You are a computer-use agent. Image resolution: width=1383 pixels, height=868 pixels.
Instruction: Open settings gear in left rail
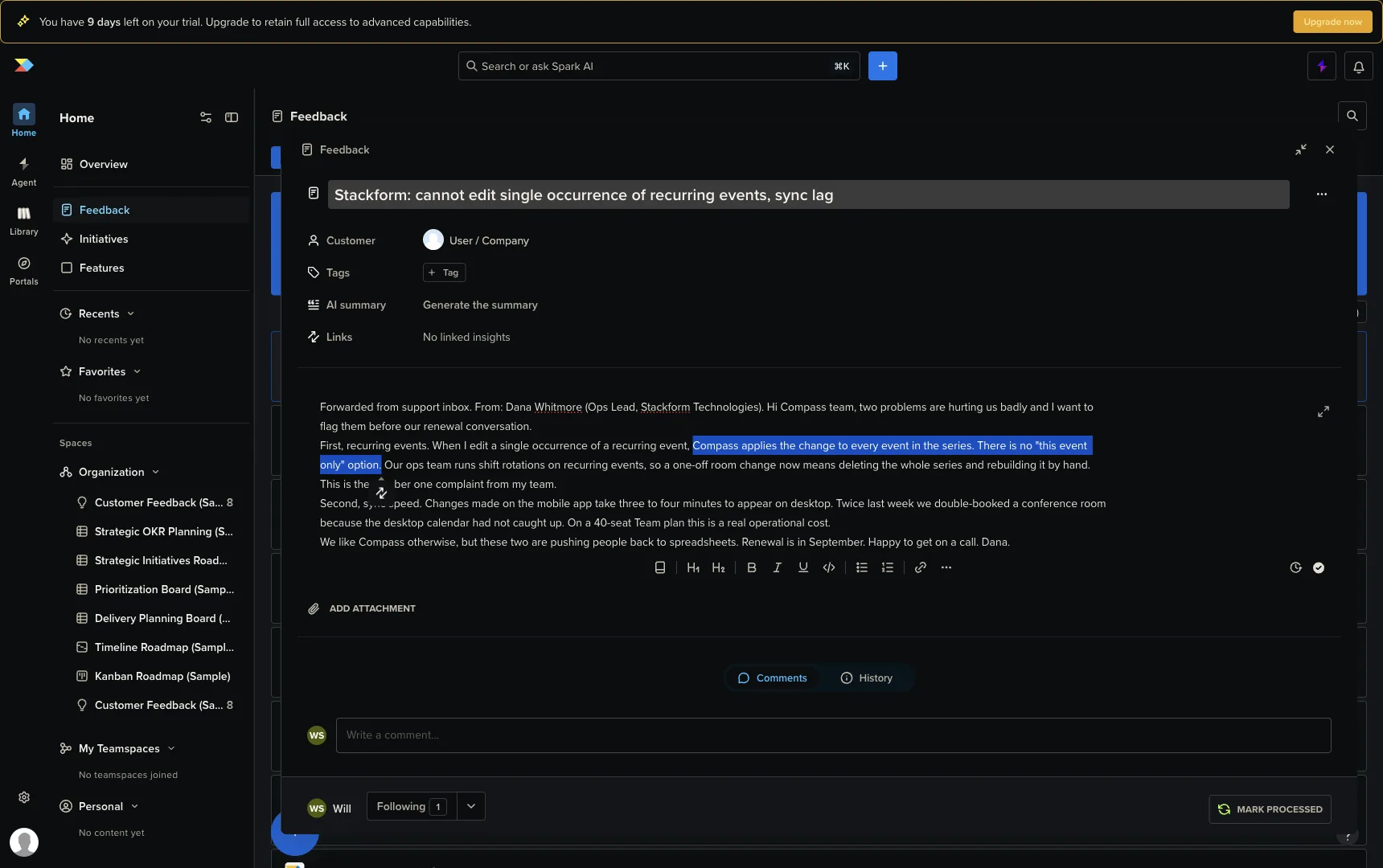click(24, 797)
